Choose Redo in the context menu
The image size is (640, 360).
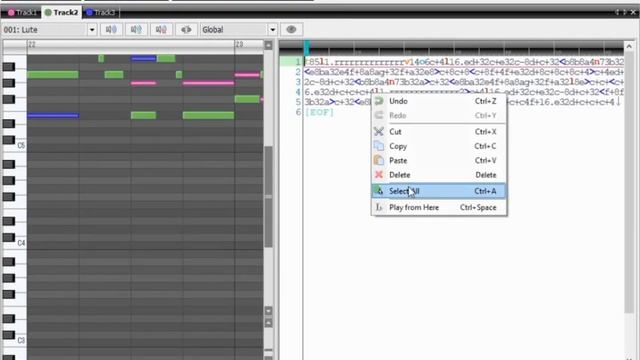[439, 116]
